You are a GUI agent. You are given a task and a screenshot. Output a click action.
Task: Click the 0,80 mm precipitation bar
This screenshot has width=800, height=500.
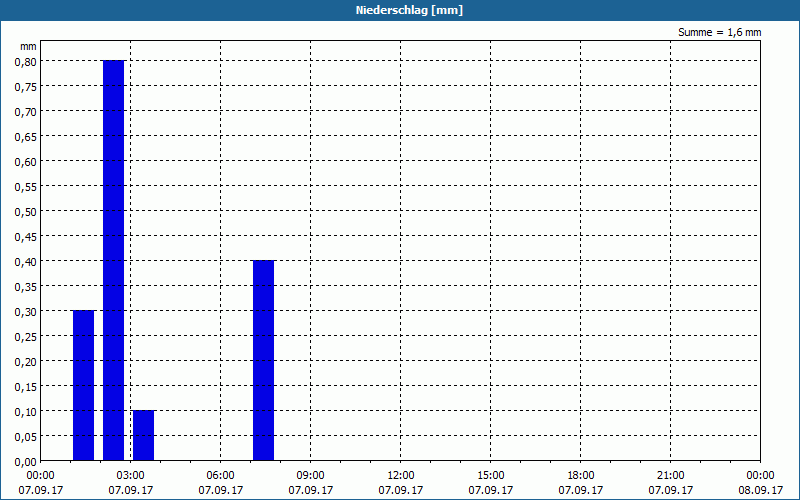pos(113,260)
